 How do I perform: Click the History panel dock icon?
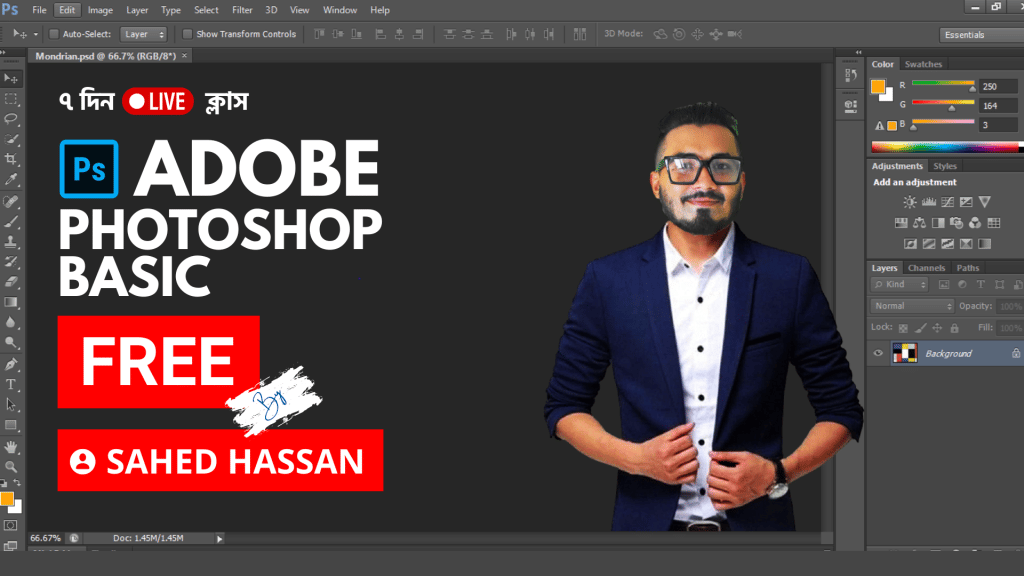tap(850, 76)
